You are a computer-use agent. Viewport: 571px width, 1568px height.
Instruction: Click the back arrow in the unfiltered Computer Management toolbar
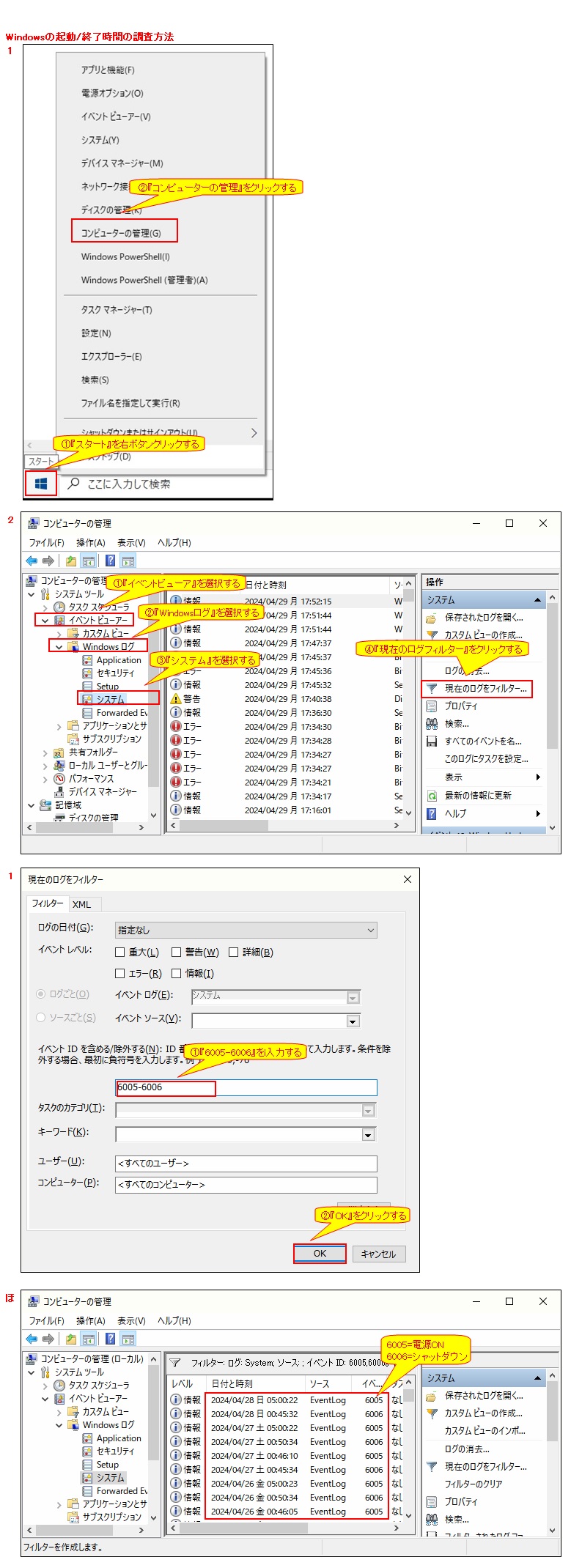point(32,561)
